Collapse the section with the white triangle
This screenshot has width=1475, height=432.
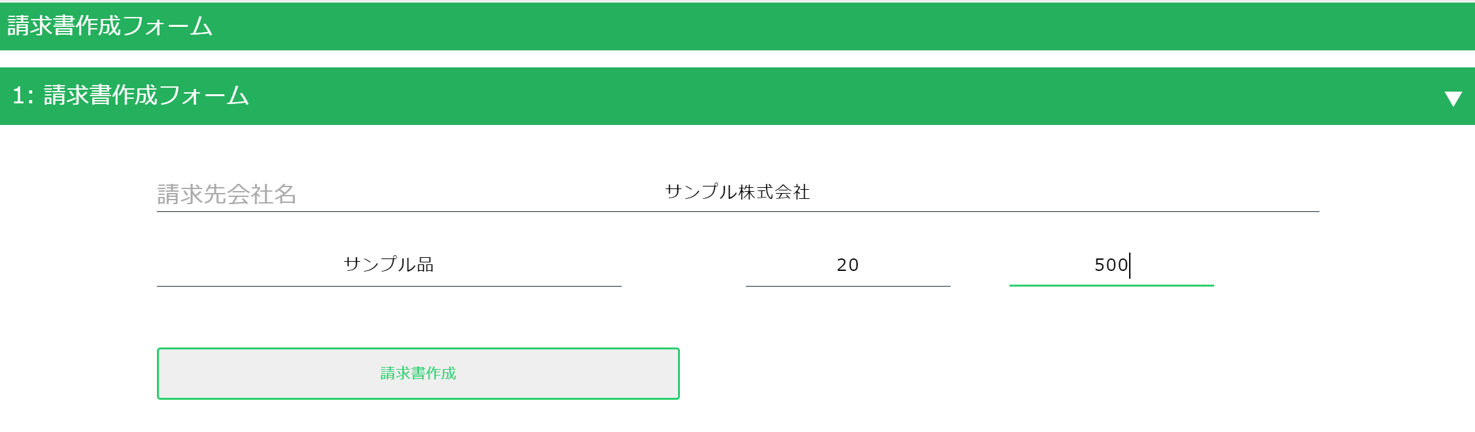tap(1452, 98)
